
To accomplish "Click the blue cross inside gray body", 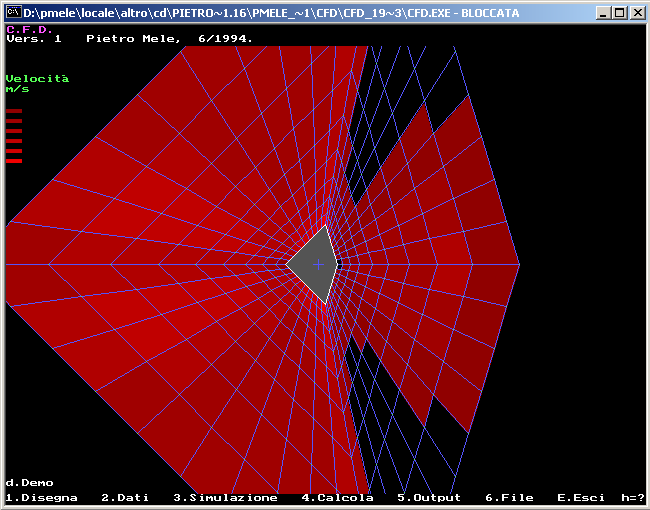I will 318,265.
